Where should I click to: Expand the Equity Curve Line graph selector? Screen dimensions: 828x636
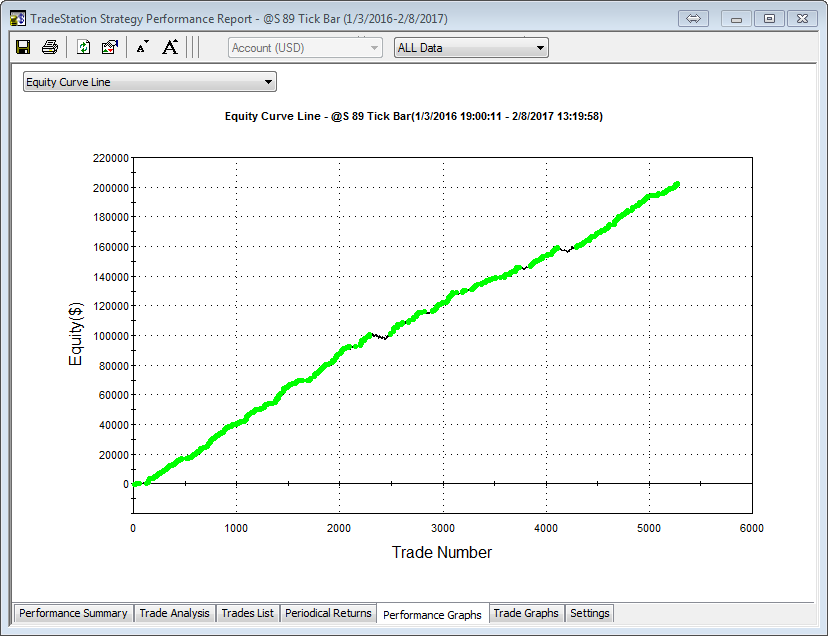[x=149, y=82]
